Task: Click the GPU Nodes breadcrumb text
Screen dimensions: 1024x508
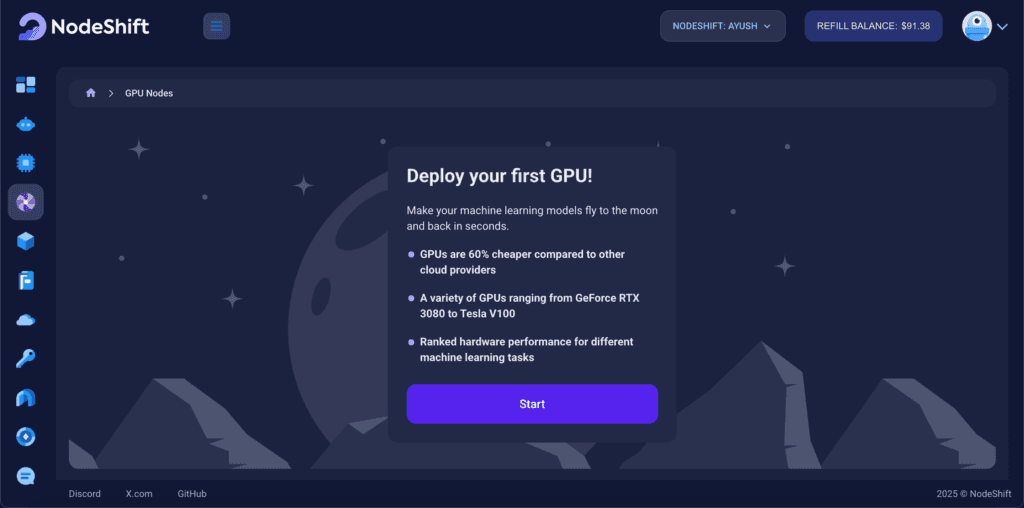Action: [149, 93]
